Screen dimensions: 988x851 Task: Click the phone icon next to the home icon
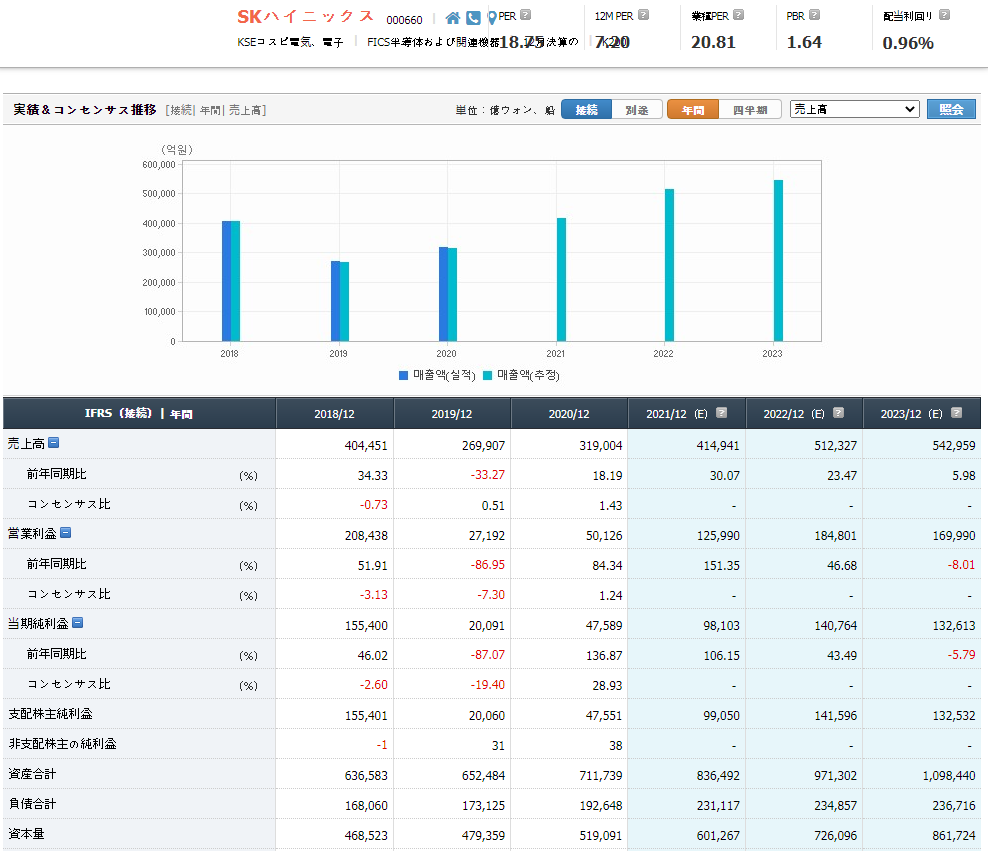[x=473, y=18]
